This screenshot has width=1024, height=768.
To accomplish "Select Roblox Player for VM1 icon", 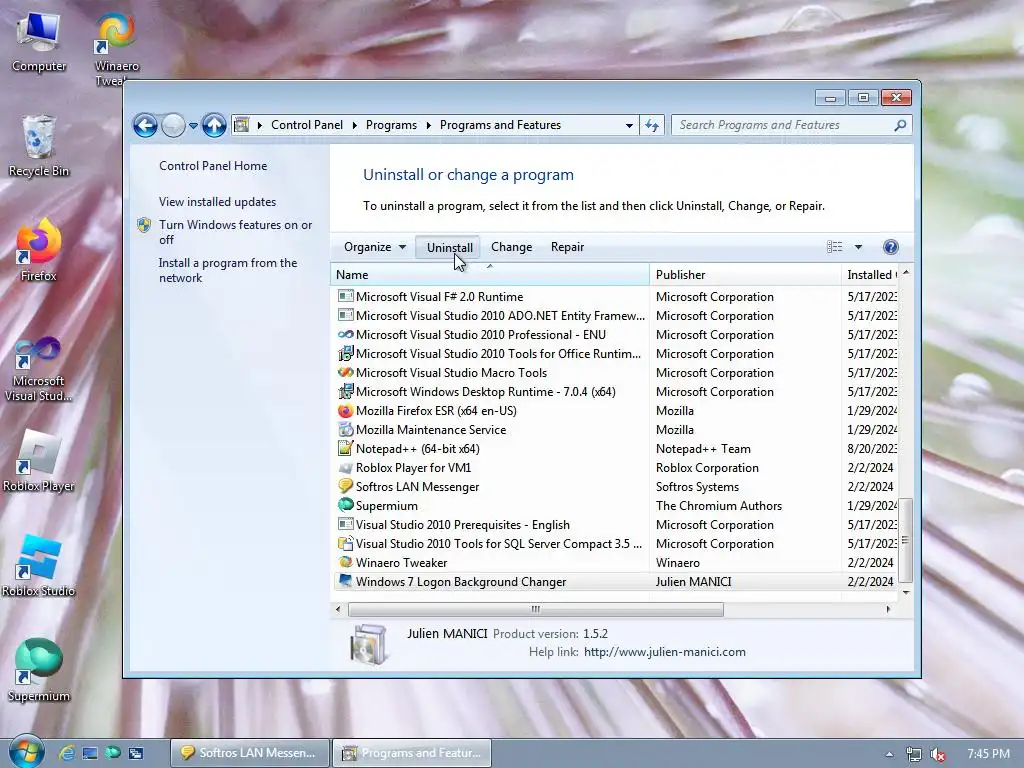I will point(345,468).
